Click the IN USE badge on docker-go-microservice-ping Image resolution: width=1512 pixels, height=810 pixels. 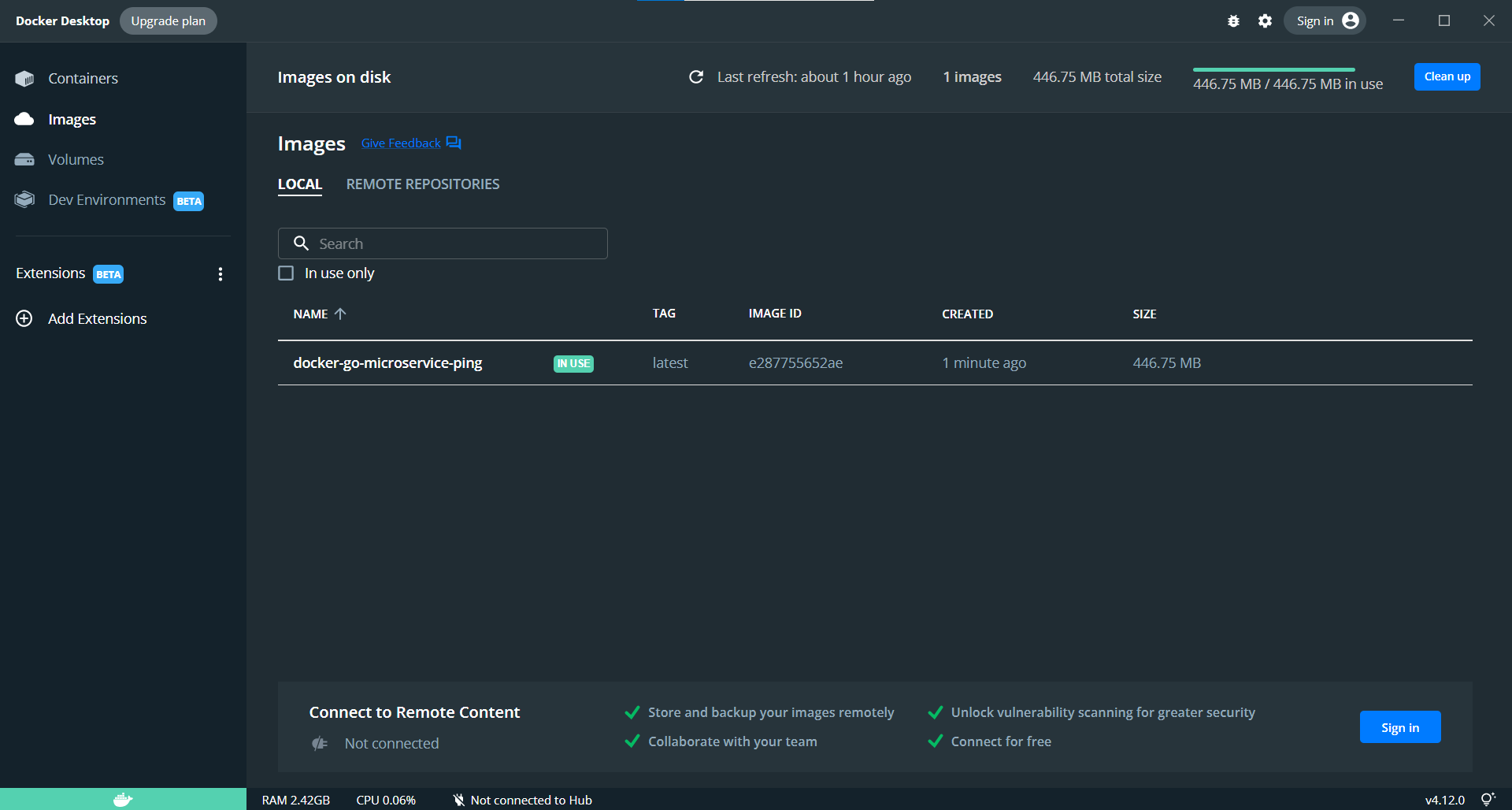tap(573, 363)
